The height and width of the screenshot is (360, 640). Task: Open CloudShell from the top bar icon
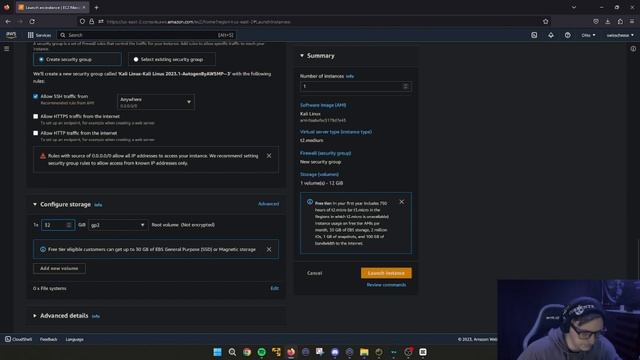(x=534, y=35)
